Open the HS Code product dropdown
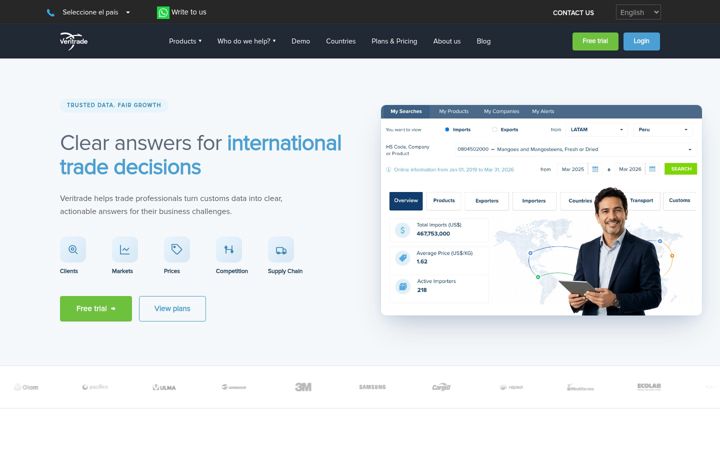This screenshot has height=450, width=720. (574, 149)
